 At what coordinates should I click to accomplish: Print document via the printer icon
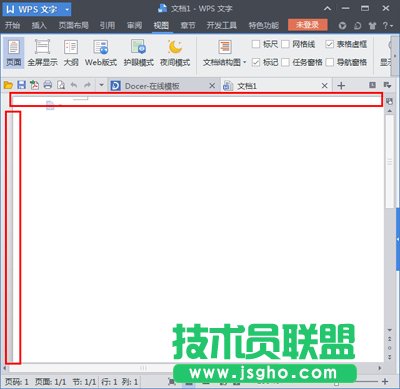(x=48, y=85)
